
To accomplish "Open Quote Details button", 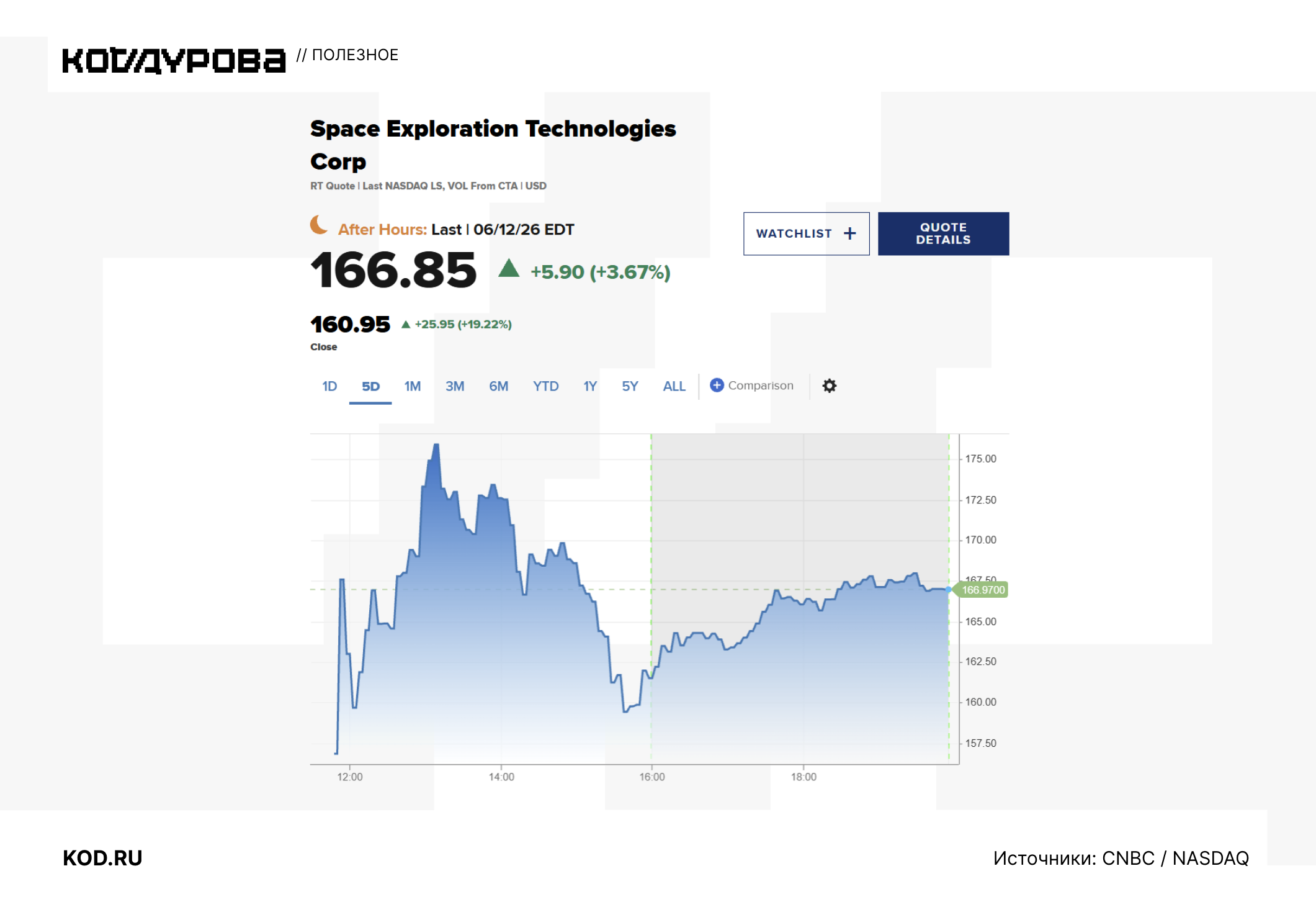I will [943, 233].
